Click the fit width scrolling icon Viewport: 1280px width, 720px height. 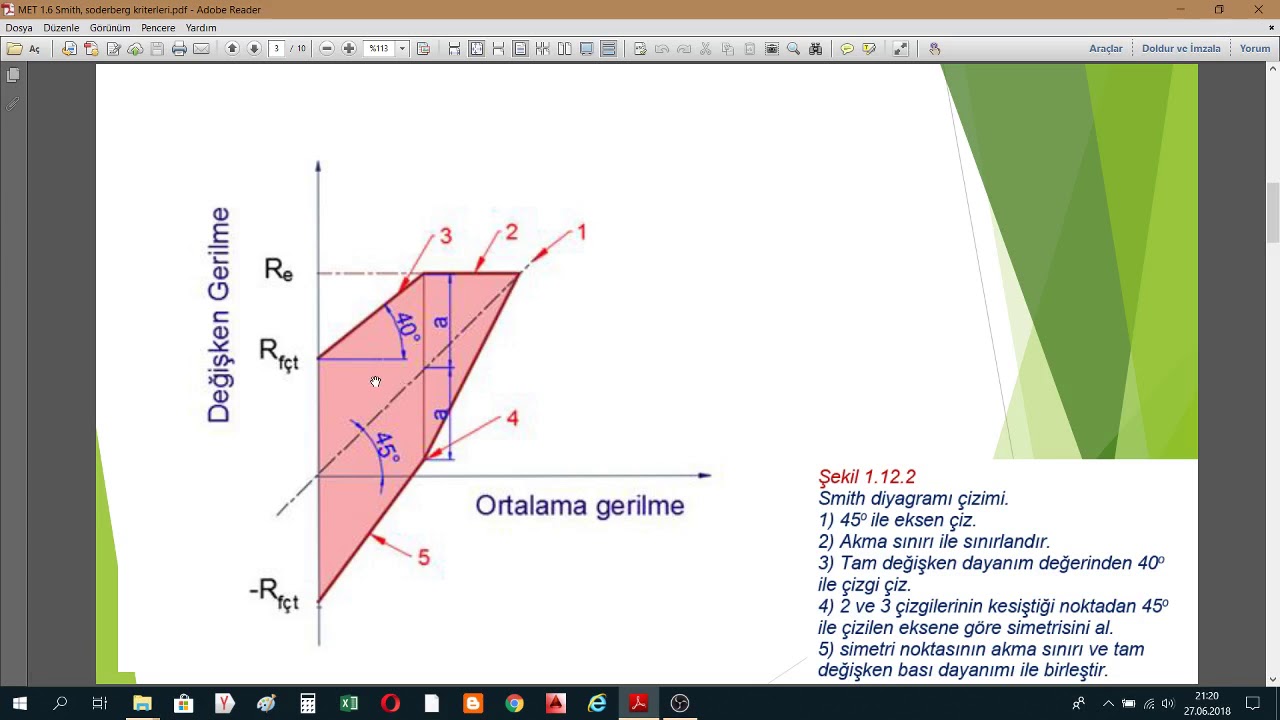pos(454,48)
